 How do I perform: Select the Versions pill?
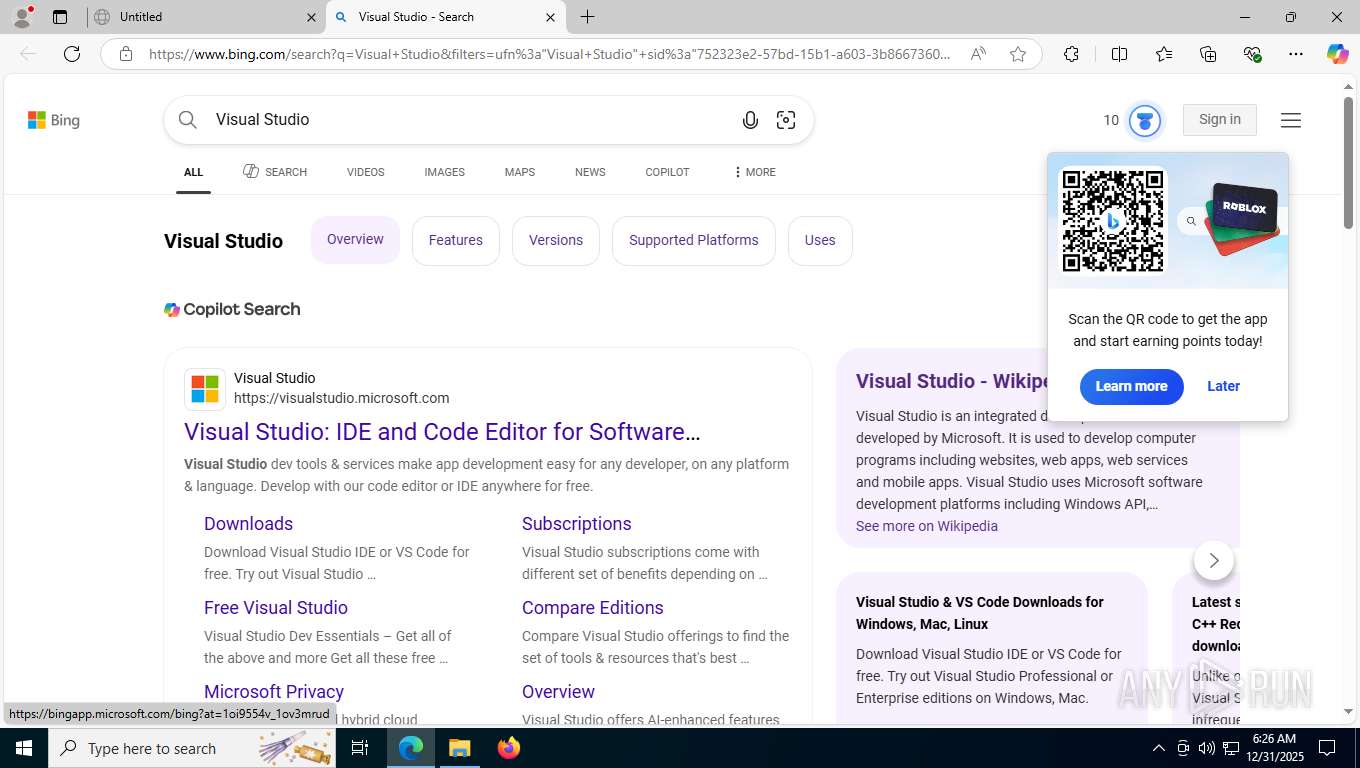click(x=556, y=240)
